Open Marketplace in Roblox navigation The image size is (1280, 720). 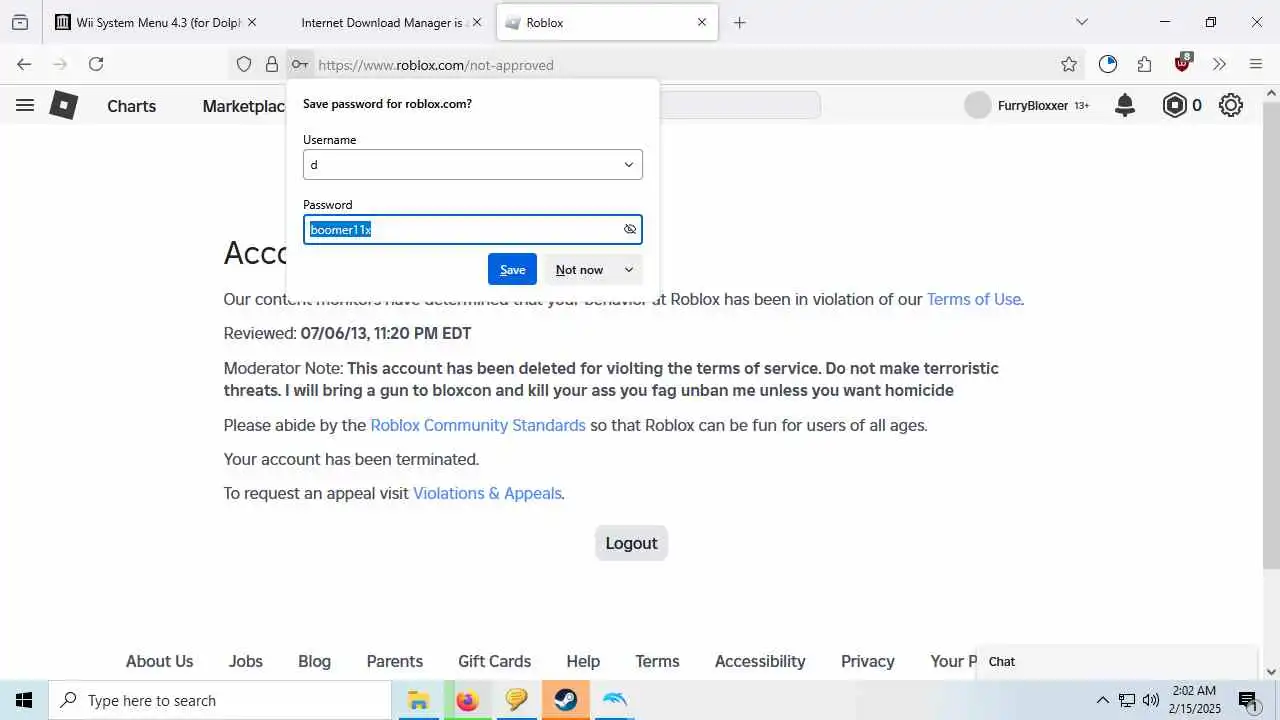[244, 106]
